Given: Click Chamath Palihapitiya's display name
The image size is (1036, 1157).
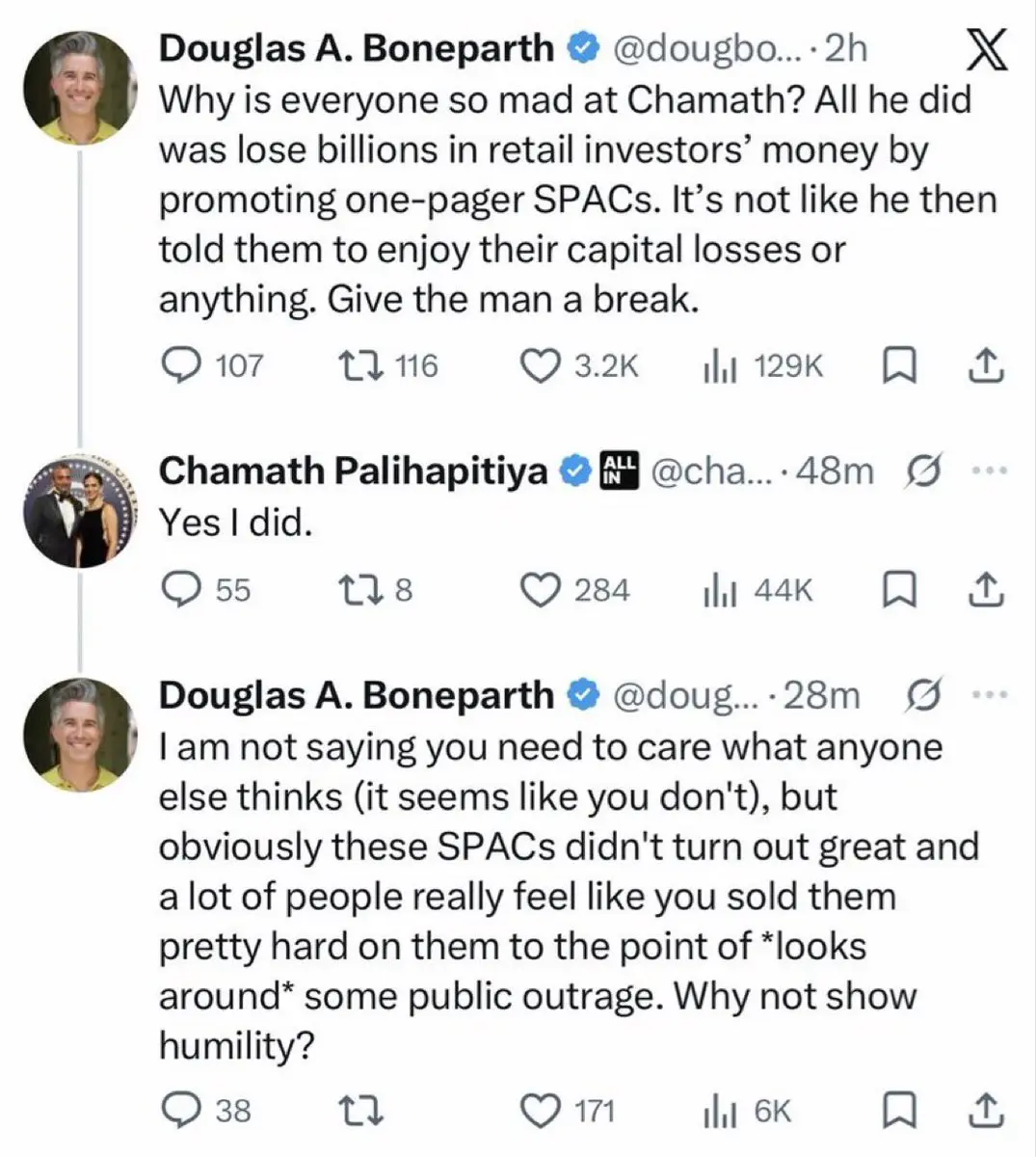Looking at the screenshot, I should click(x=353, y=471).
